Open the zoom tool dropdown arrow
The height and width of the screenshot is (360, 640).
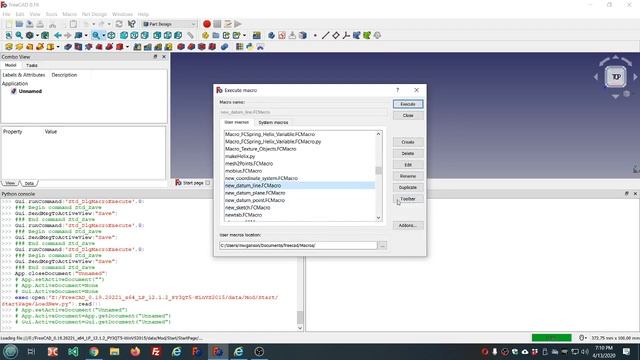pos(104,36)
